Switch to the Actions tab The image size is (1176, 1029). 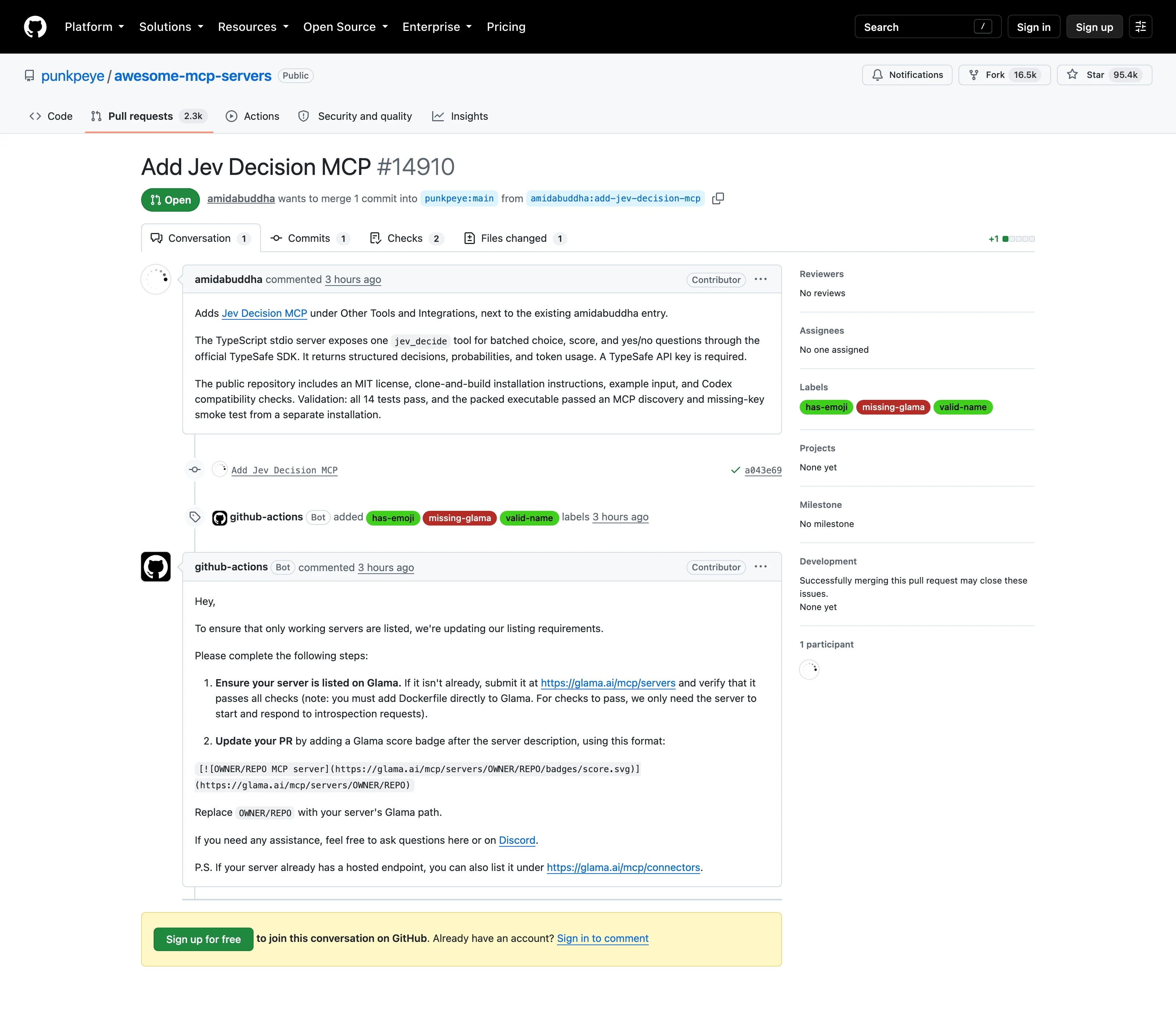coord(253,116)
